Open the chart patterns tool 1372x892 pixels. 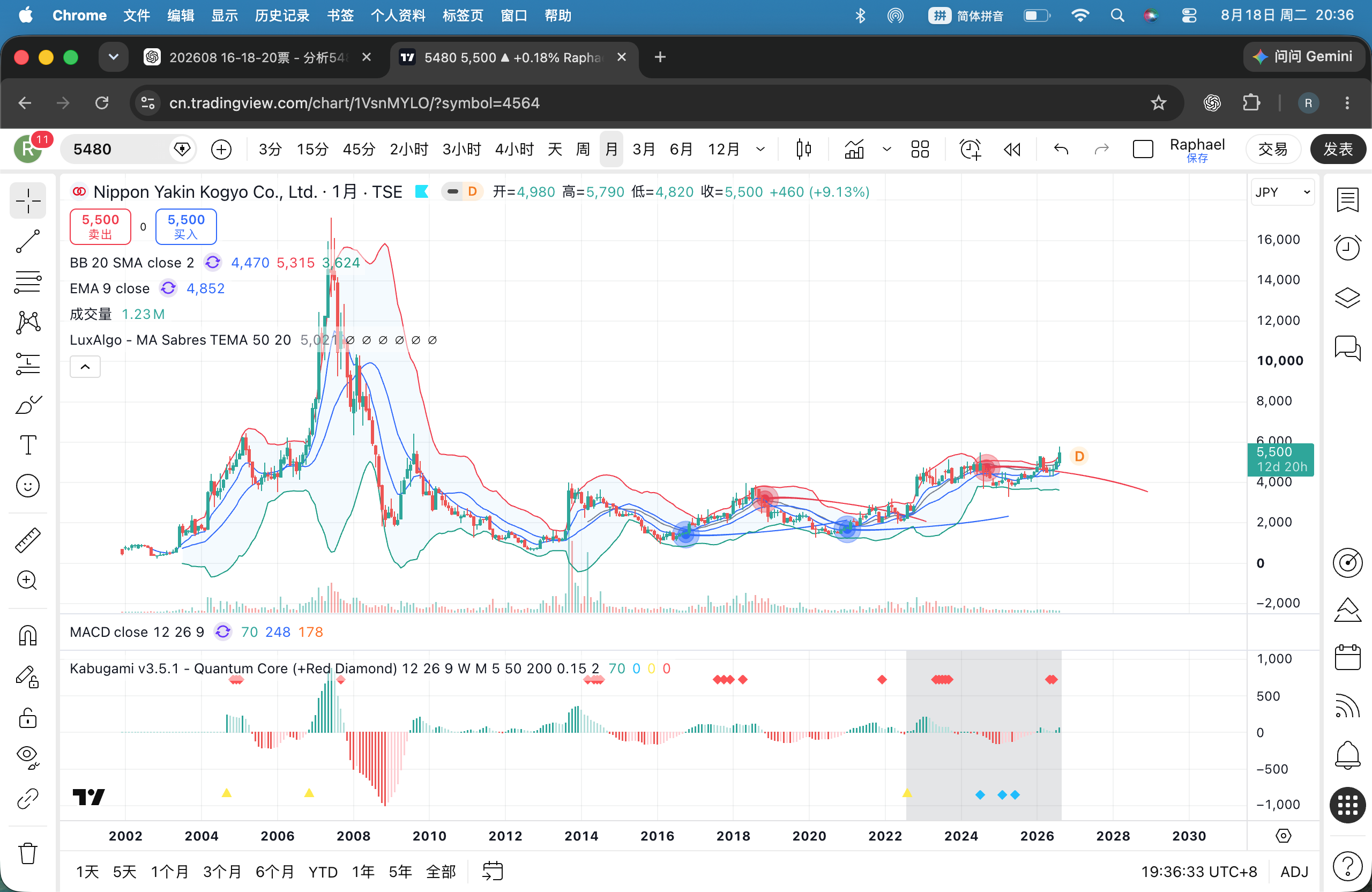[28, 323]
